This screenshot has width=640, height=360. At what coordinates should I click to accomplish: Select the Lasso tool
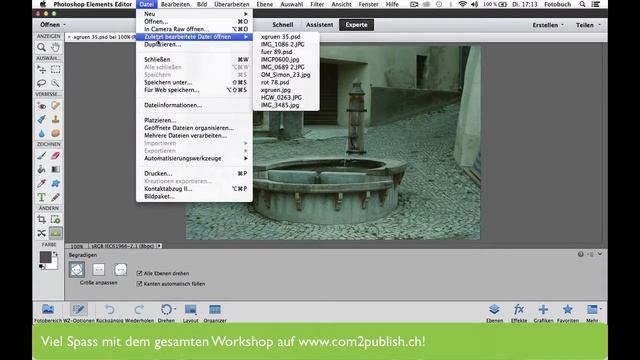(41, 83)
